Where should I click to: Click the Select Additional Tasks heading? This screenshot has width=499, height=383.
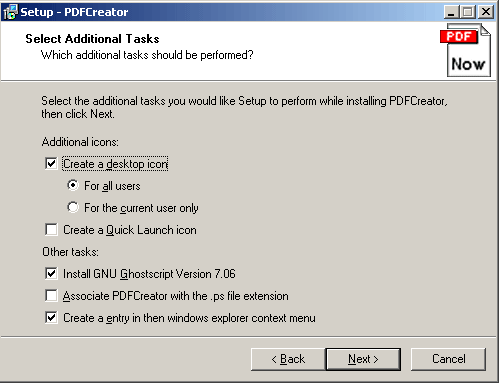click(x=92, y=39)
